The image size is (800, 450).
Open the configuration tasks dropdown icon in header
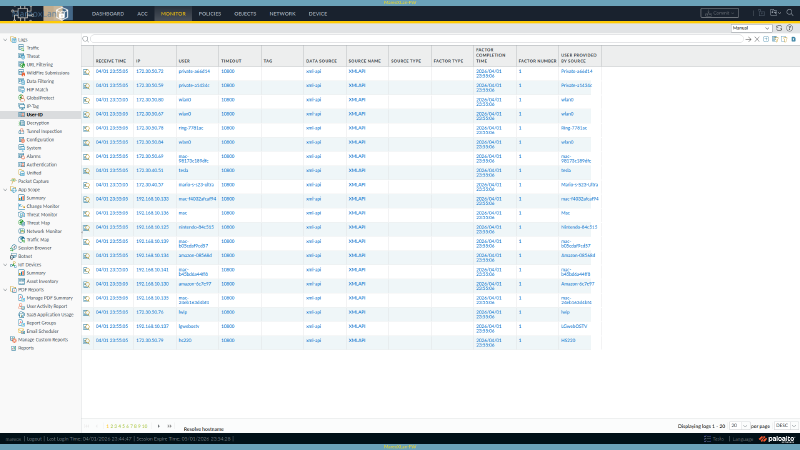pyautogui.click(x=776, y=13)
